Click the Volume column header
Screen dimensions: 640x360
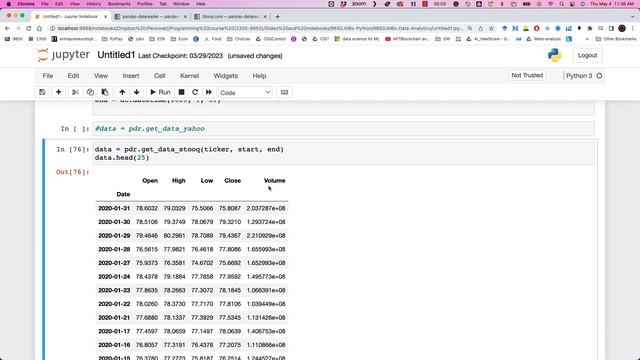[x=274, y=180]
